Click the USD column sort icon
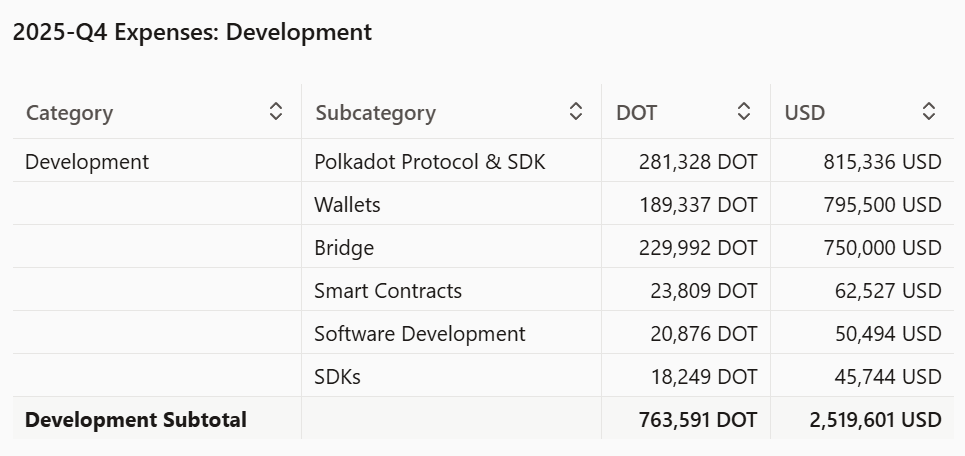Screen dimensions: 965x456 tap(929, 112)
